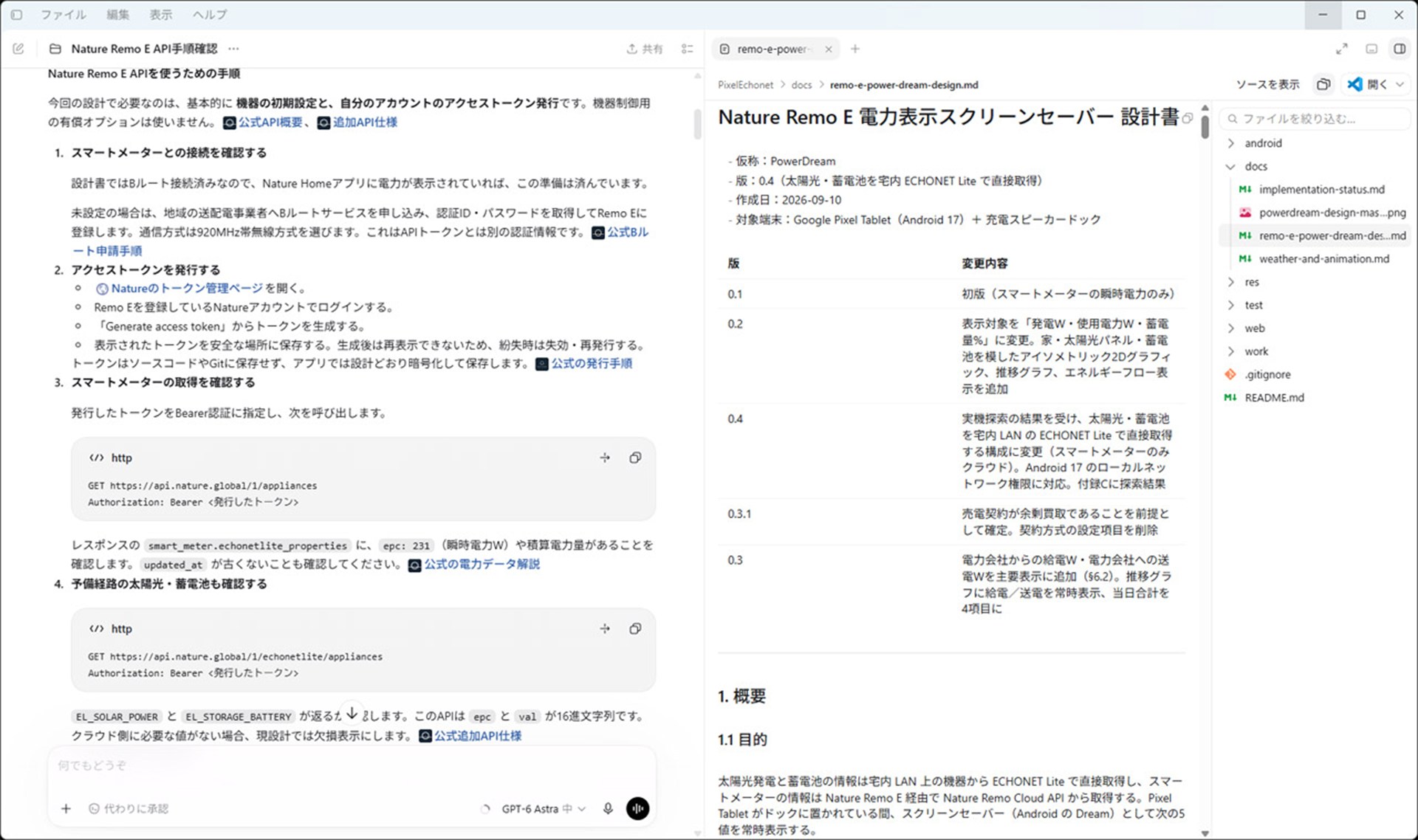Expand the android folder

[1315, 143]
